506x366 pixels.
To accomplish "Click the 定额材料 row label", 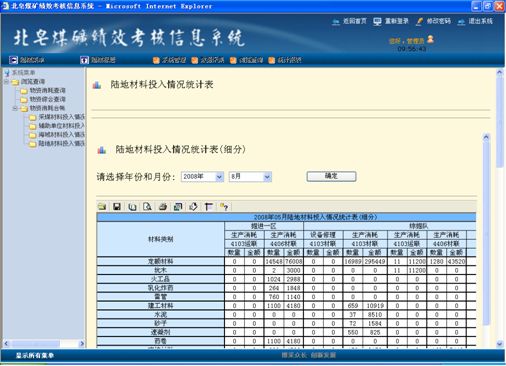I will pos(161,261).
